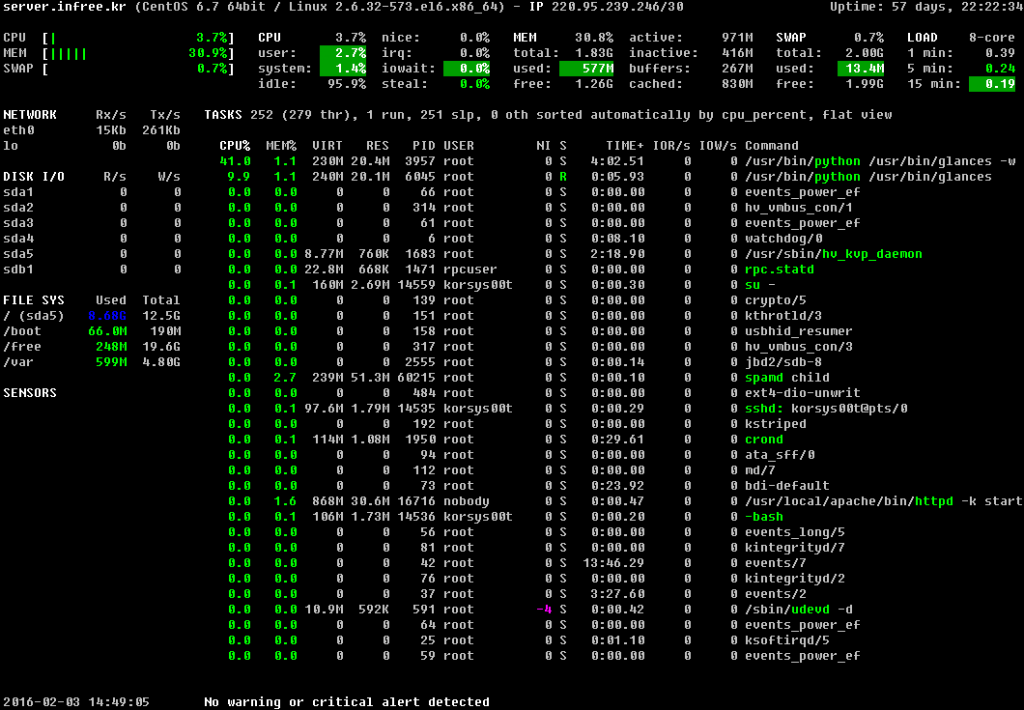The width and height of the screenshot is (1024, 710).
Task: Click the / (sda5) filesystem used 8.68G
Action: [107, 316]
